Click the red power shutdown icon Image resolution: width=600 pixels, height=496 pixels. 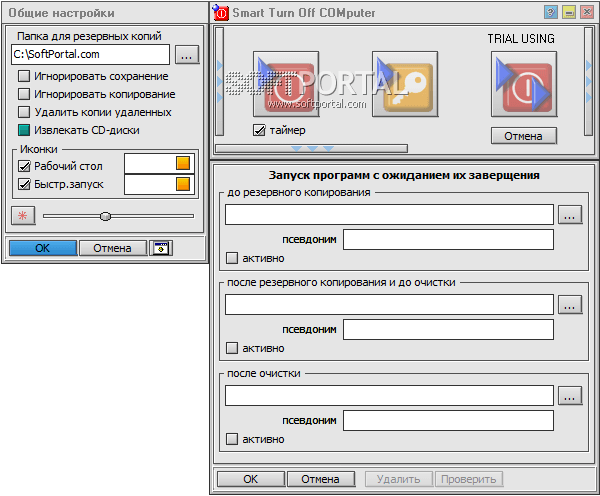(x=286, y=84)
